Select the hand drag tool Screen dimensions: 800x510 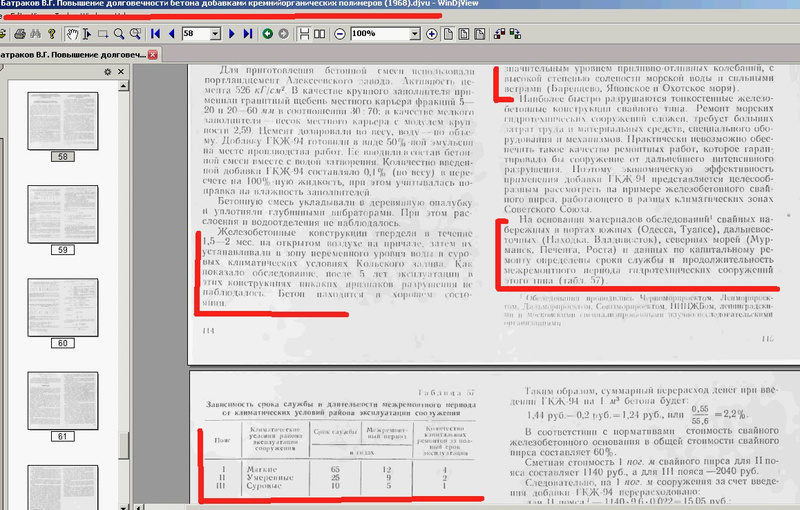(x=72, y=34)
